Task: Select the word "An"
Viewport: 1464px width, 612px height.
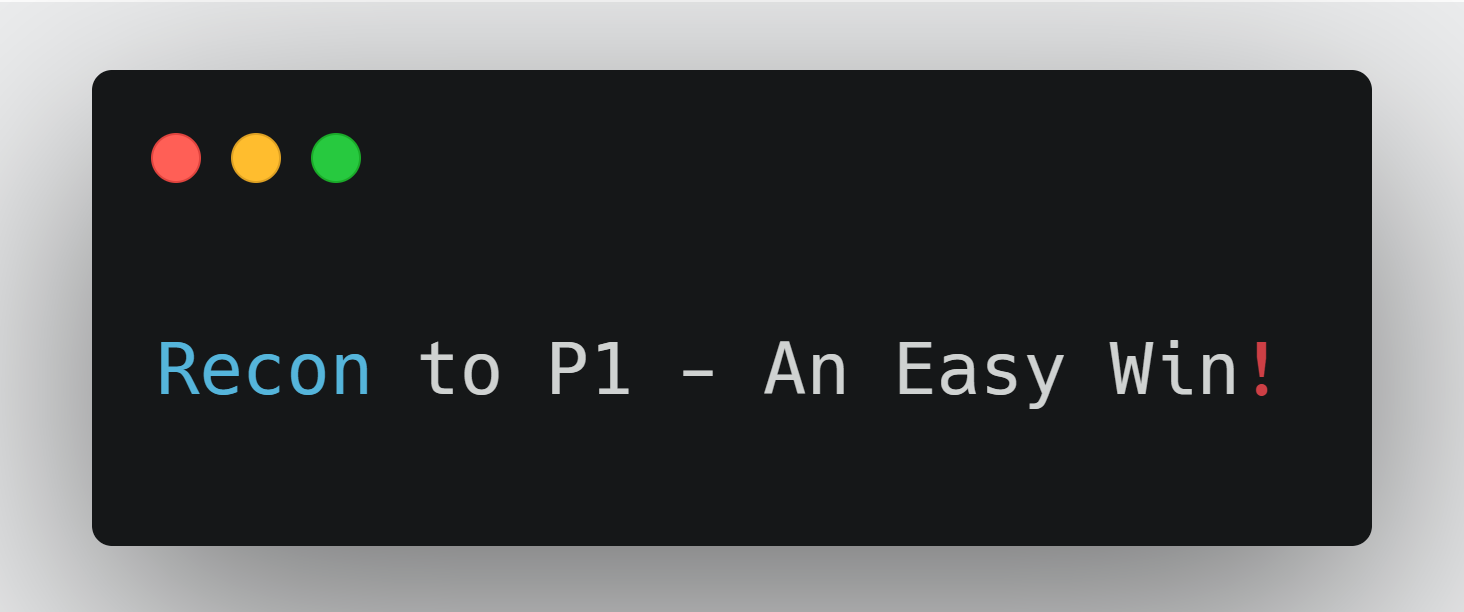Action: (x=805, y=371)
